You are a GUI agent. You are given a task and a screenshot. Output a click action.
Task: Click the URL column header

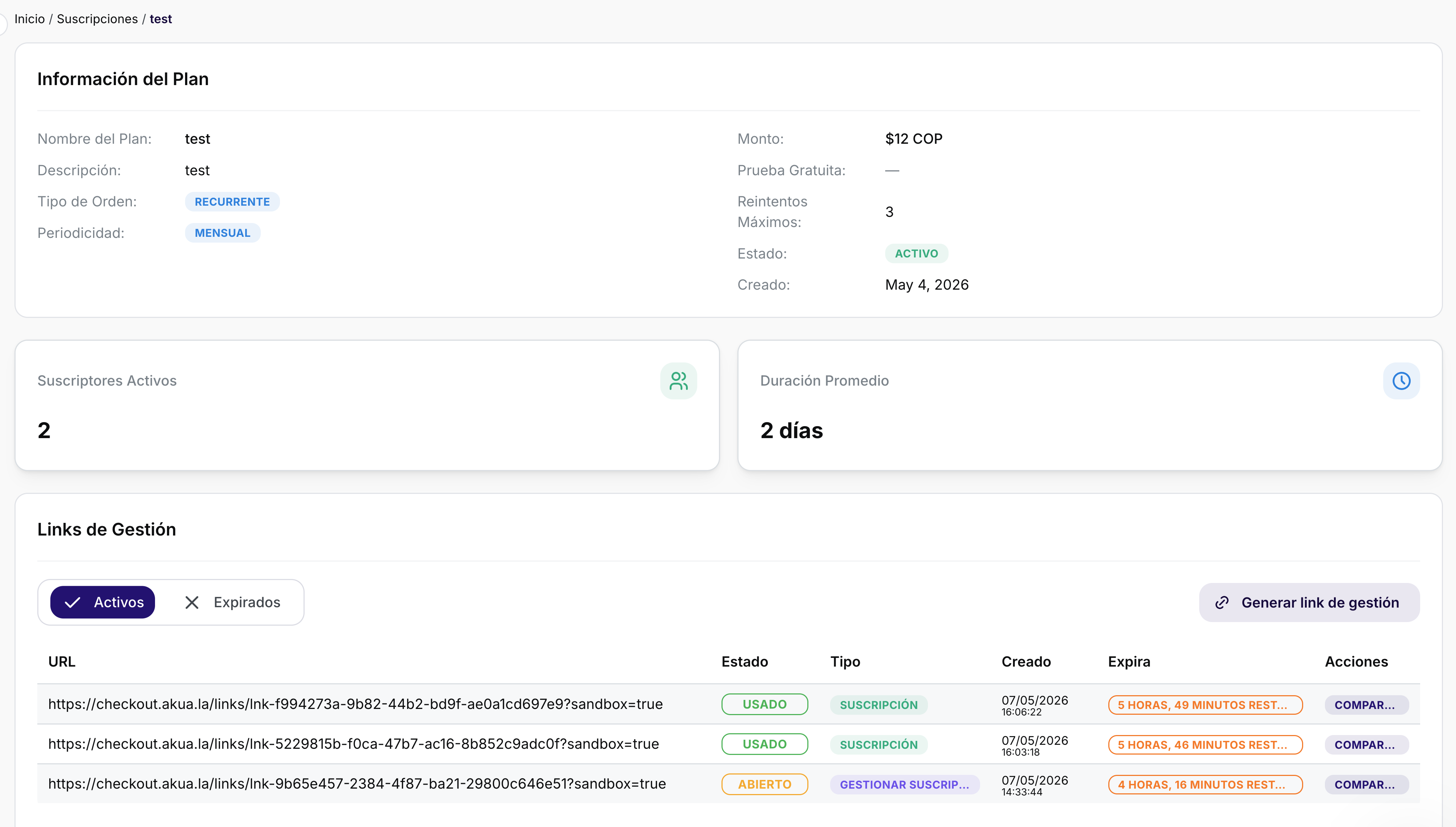(x=62, y=662)
